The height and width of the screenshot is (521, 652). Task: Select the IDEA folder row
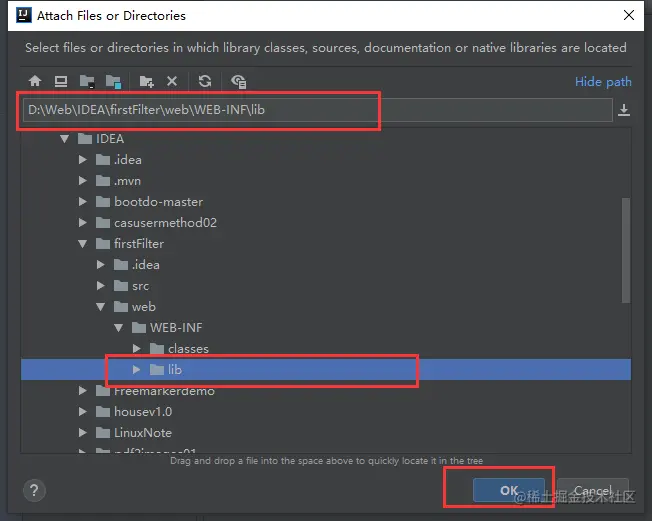(326, 138)
